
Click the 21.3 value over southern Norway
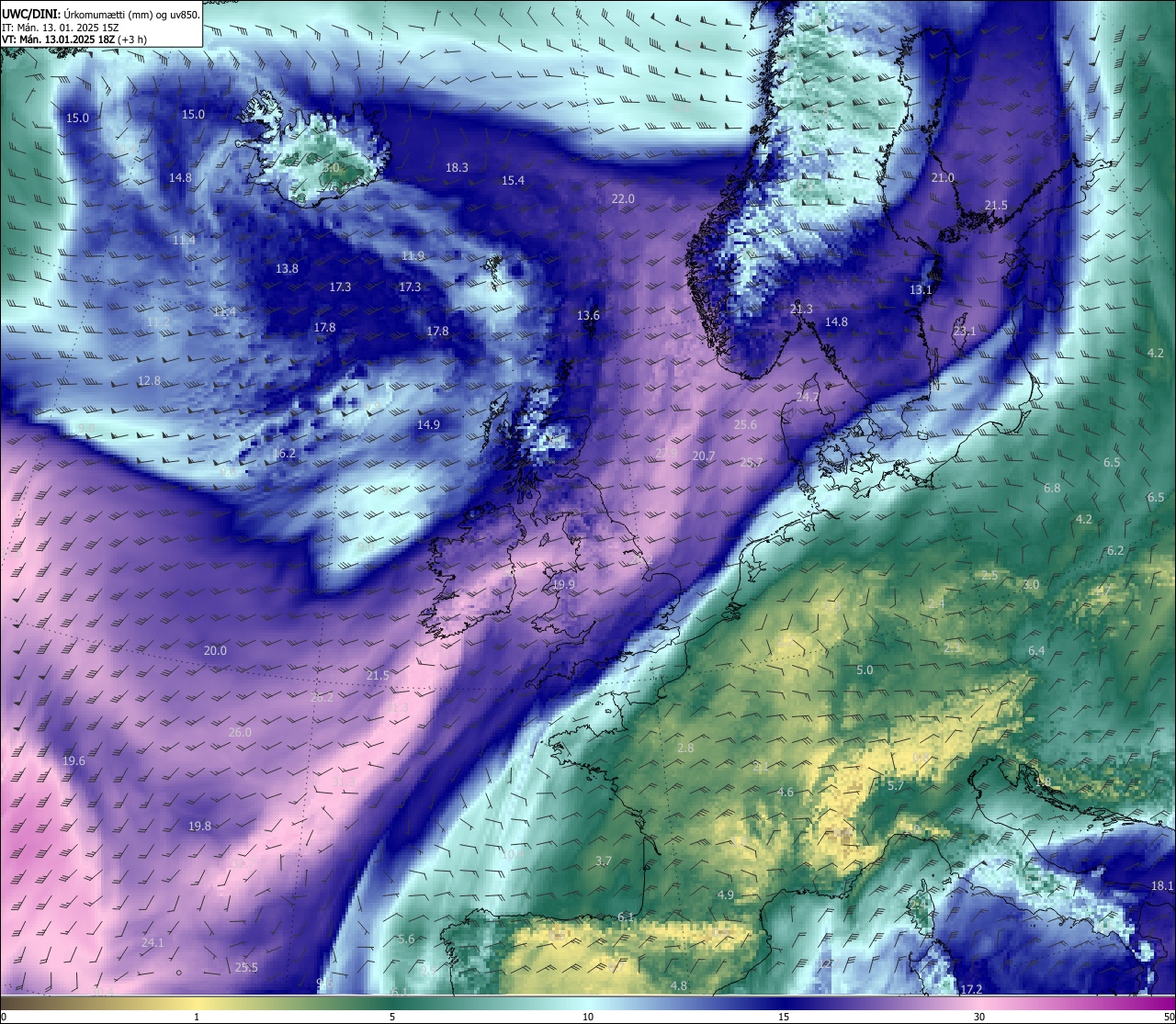(x=801, y=309)
